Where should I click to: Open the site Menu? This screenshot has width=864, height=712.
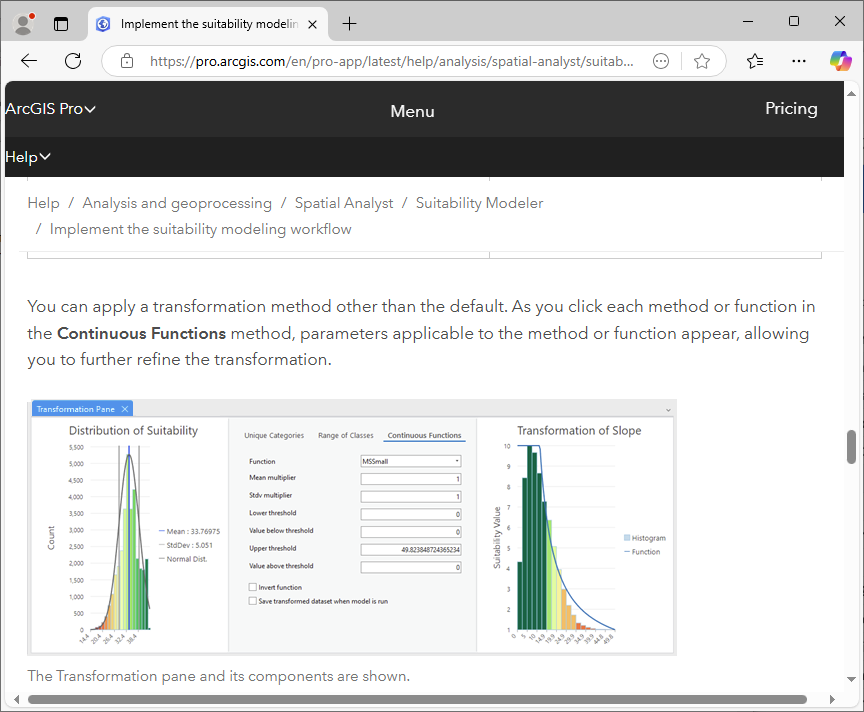coord(412,111)
